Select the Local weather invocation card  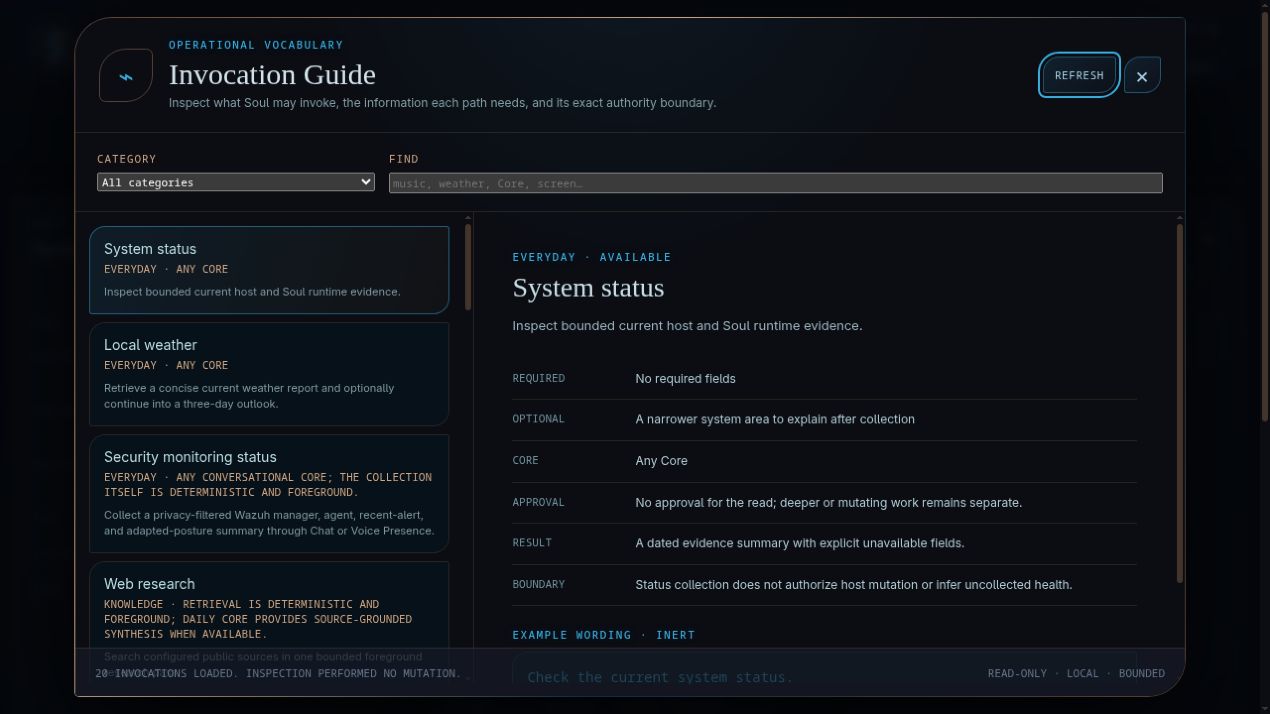click(269, 374)
